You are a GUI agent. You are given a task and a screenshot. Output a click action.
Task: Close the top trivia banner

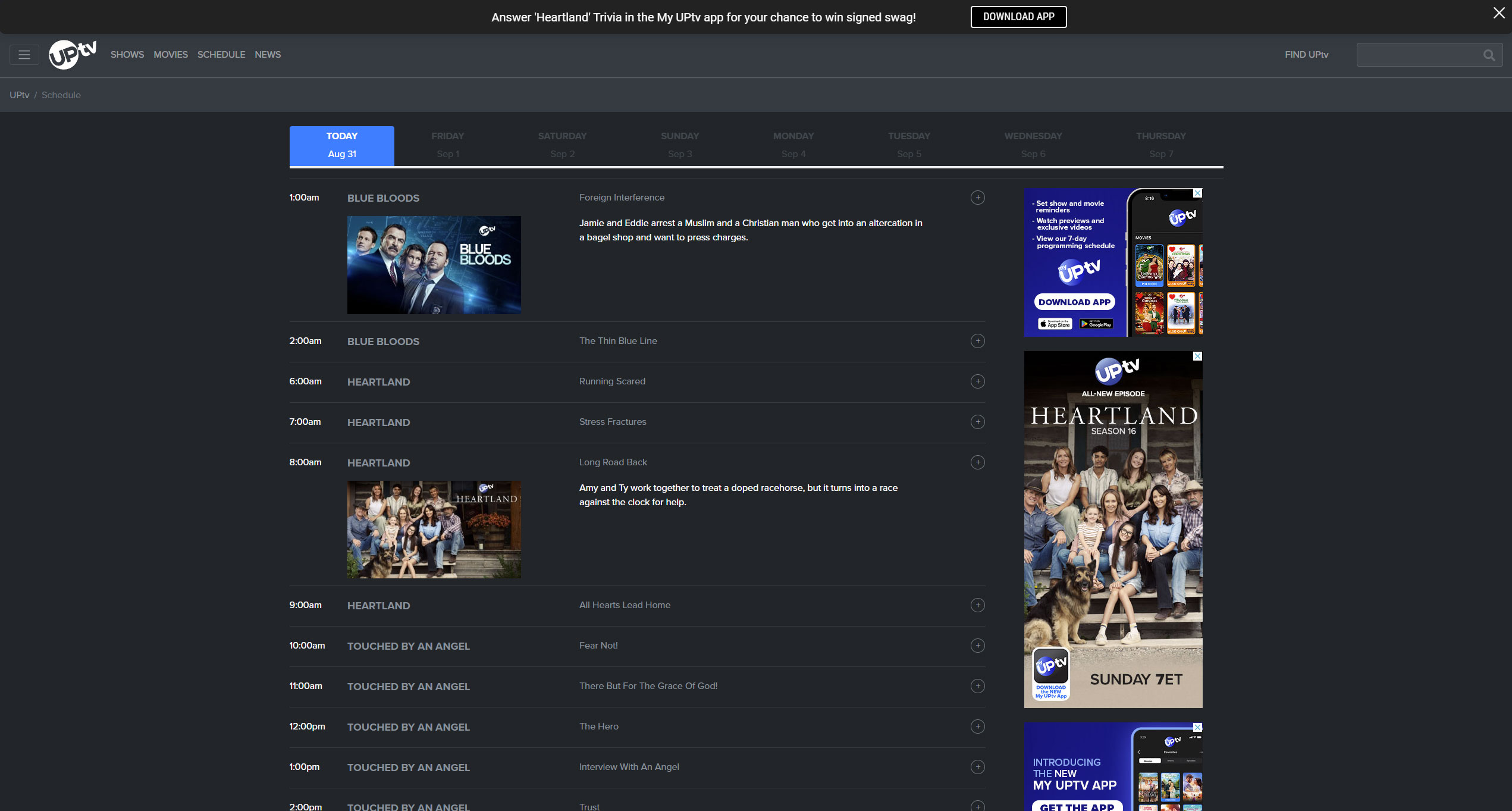pyautogui.click(x=1498, y=13)
